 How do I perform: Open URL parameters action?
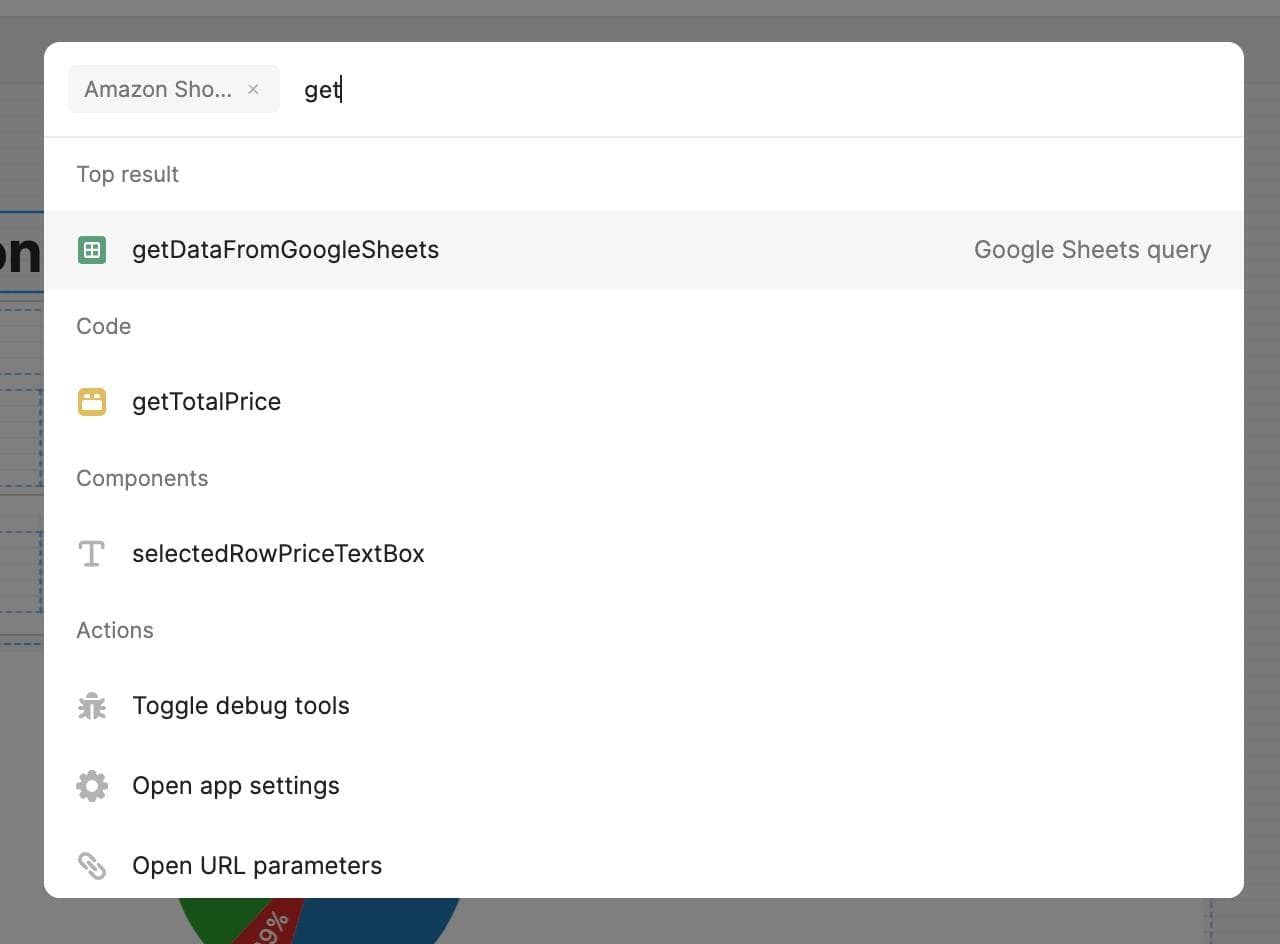click(x=257, y=865)
